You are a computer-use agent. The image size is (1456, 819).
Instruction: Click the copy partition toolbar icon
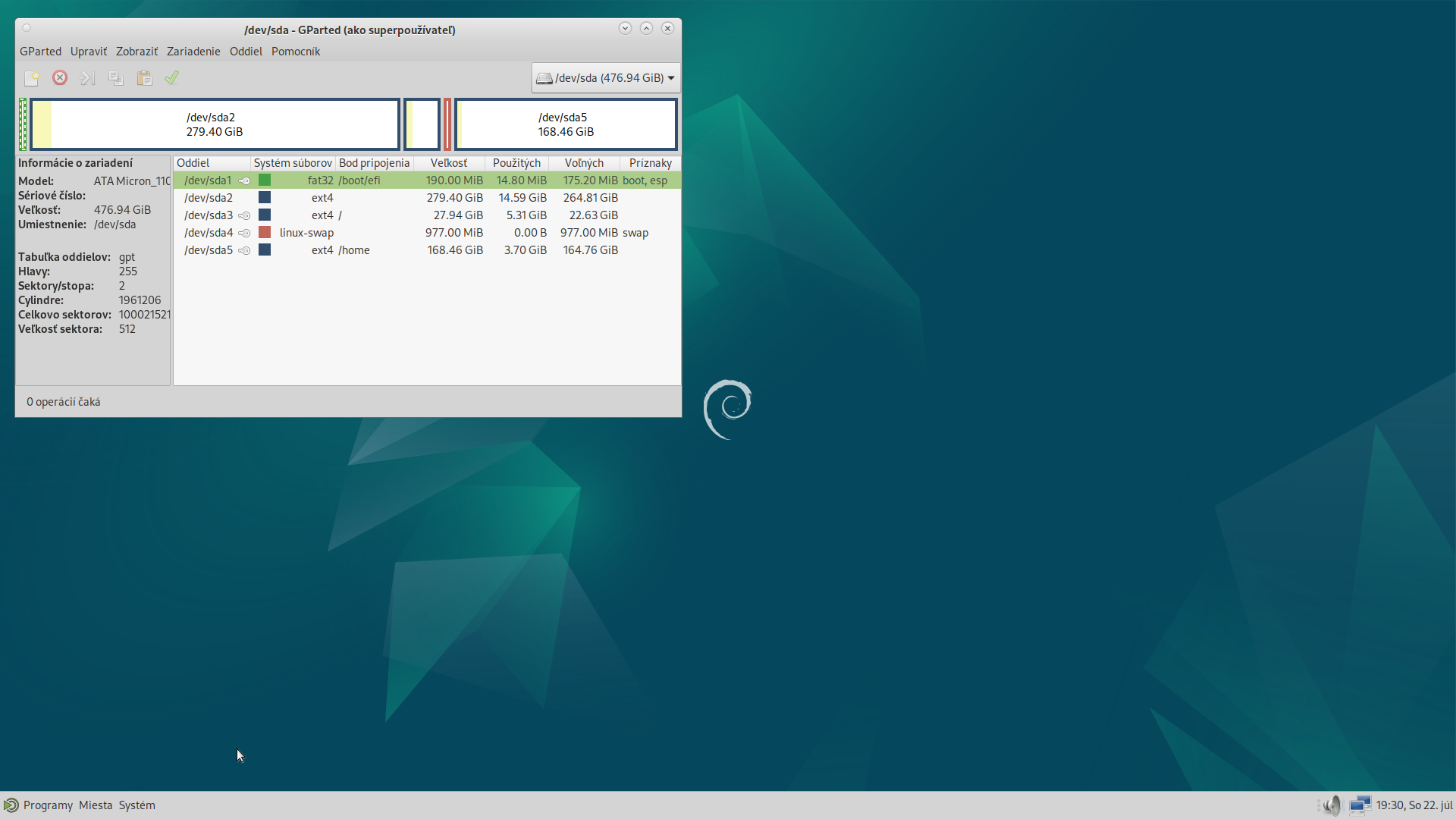(116, 78)
